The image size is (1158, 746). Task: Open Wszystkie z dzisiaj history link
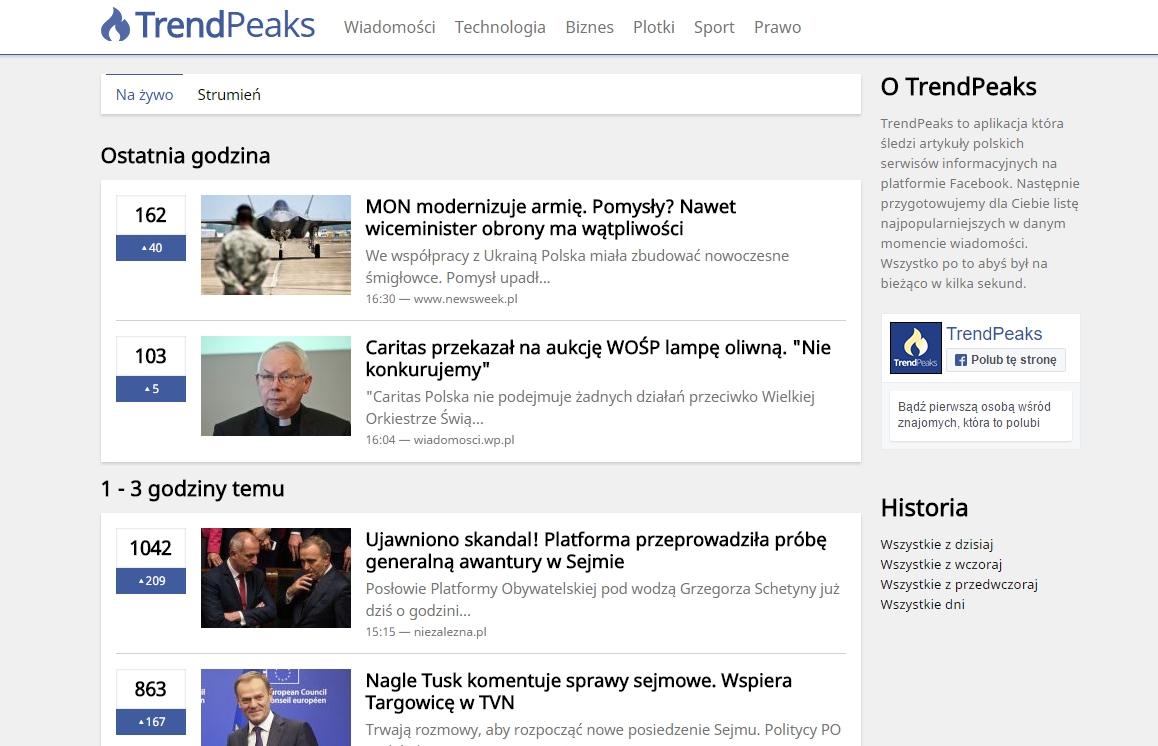(936, 544)
